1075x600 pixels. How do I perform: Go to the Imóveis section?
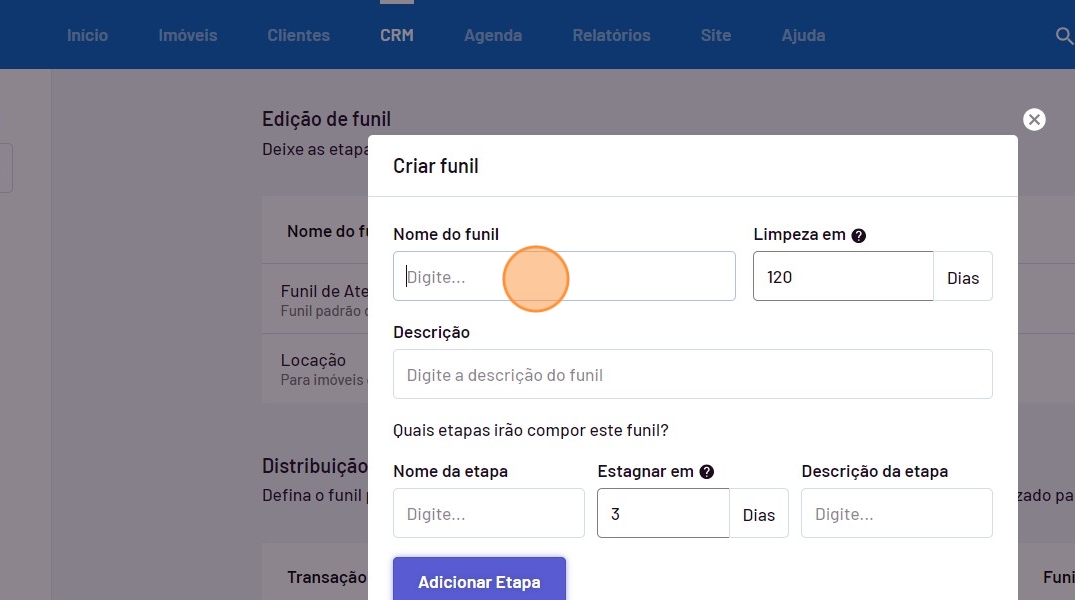click(188, 35)
